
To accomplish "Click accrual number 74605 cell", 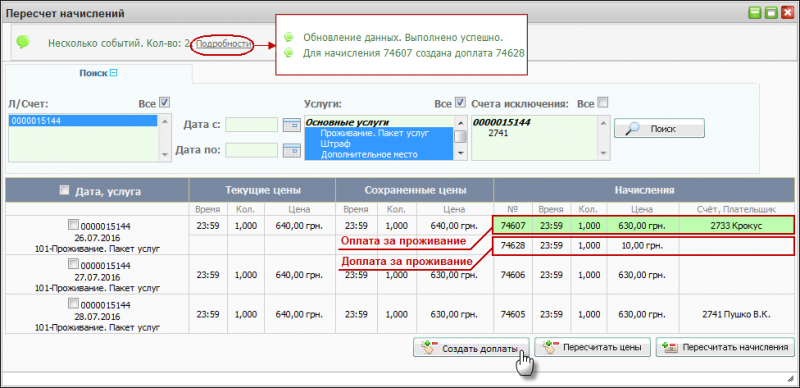I will [x=513, y=314].
